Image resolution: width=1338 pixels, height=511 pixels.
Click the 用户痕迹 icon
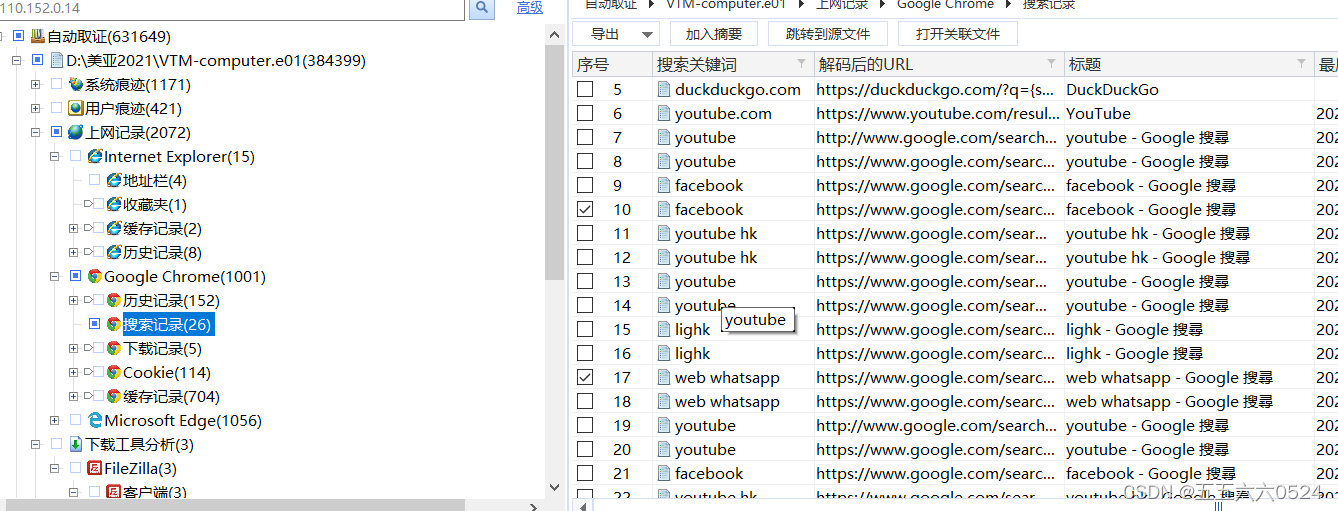point(76,109)
